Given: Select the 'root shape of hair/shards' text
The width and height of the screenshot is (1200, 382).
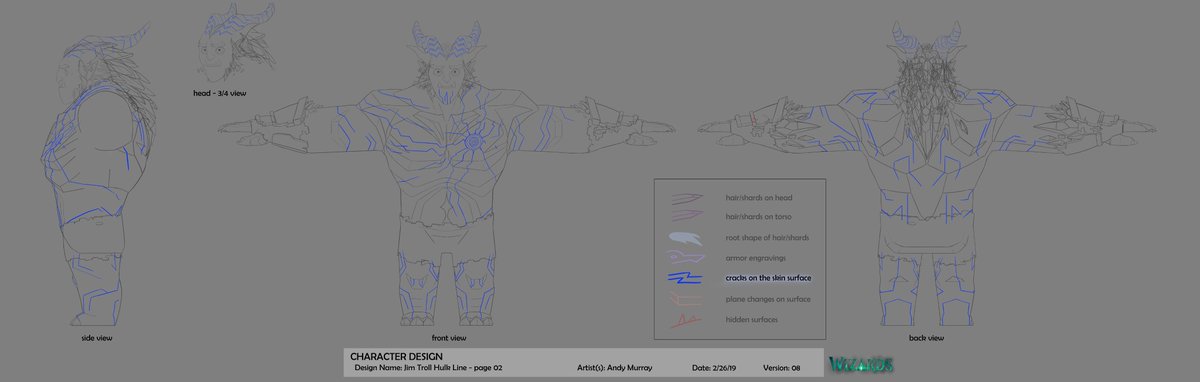Looking at the screenshot, I should coord(767,238).
